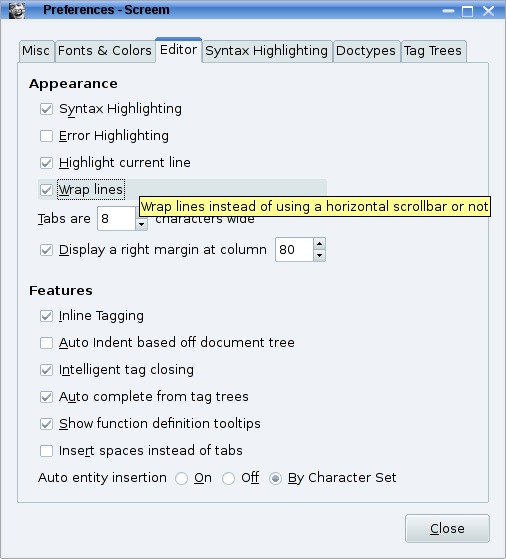Screen dimensions: 506x559
Task: Decrease tab width with down arrow
Action: click(142, 224)
